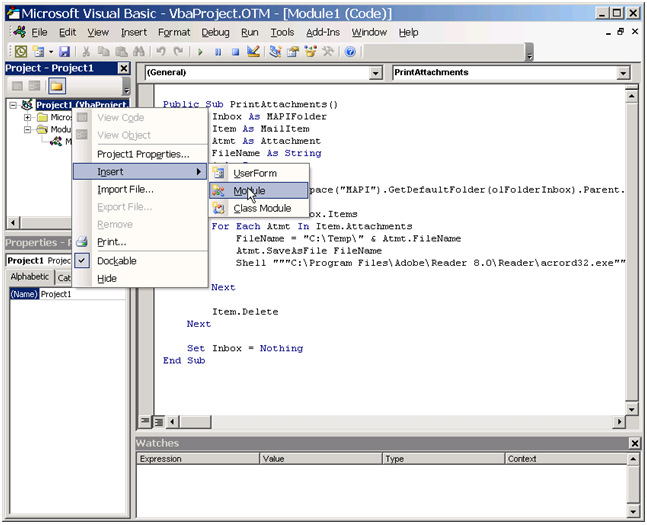Click the Copy toolbar icon

tap(104, 52)
